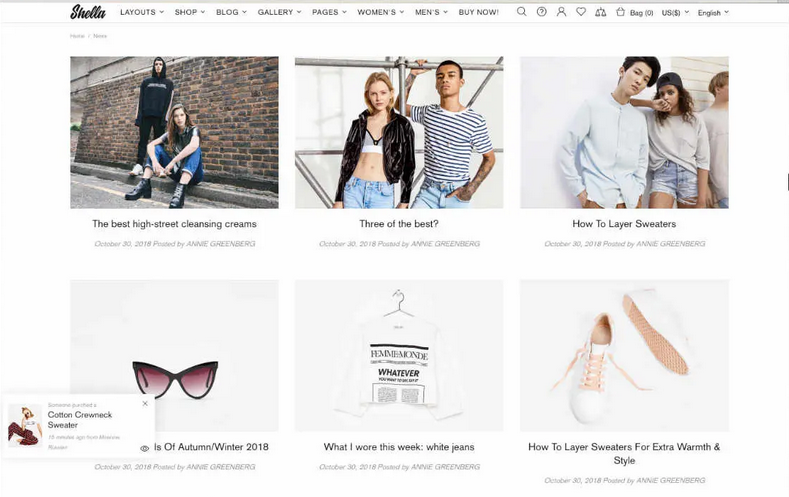The image size is (789, 497).
Task: Click the Buy Now! link
Action: [x=478, y=13]
